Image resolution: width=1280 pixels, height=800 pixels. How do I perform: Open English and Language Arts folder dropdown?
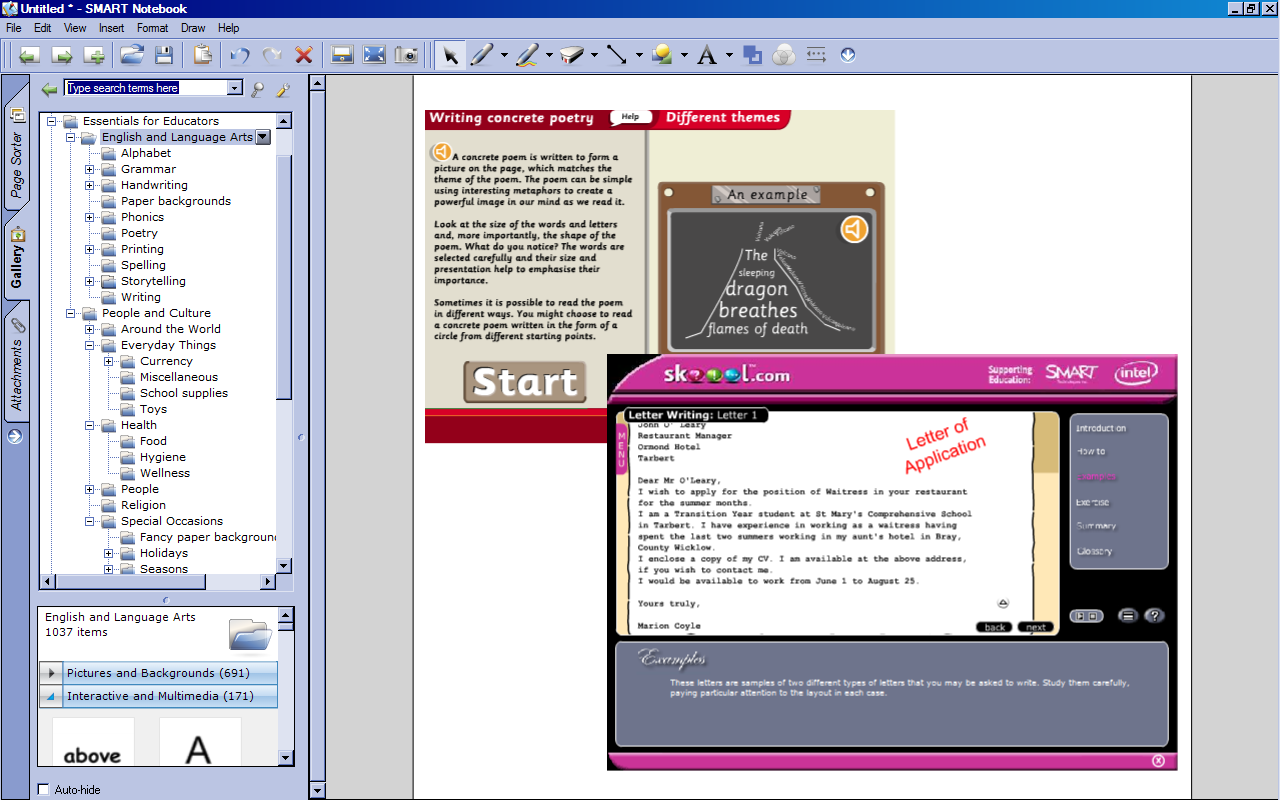[263, 137]
